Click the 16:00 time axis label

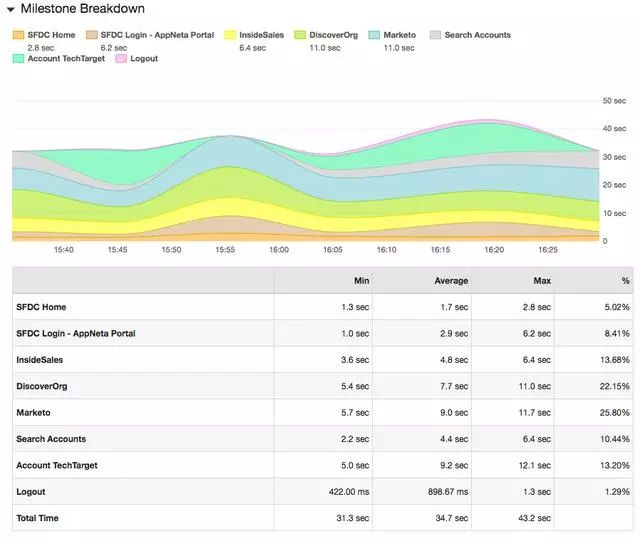click(279, 250)
